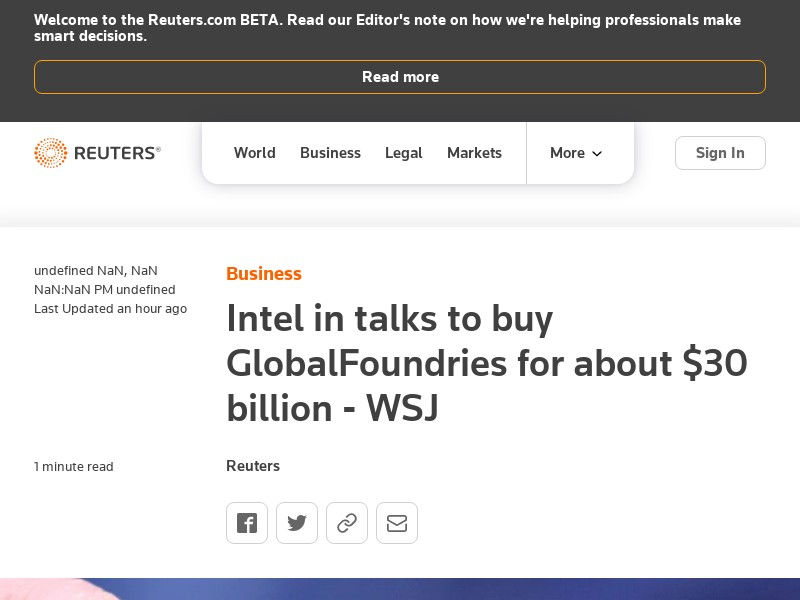Viewport: 800px width, 600px height.
Task: Click the Reuters.com BETA welcome message
Action: click(x=387, y=28)
